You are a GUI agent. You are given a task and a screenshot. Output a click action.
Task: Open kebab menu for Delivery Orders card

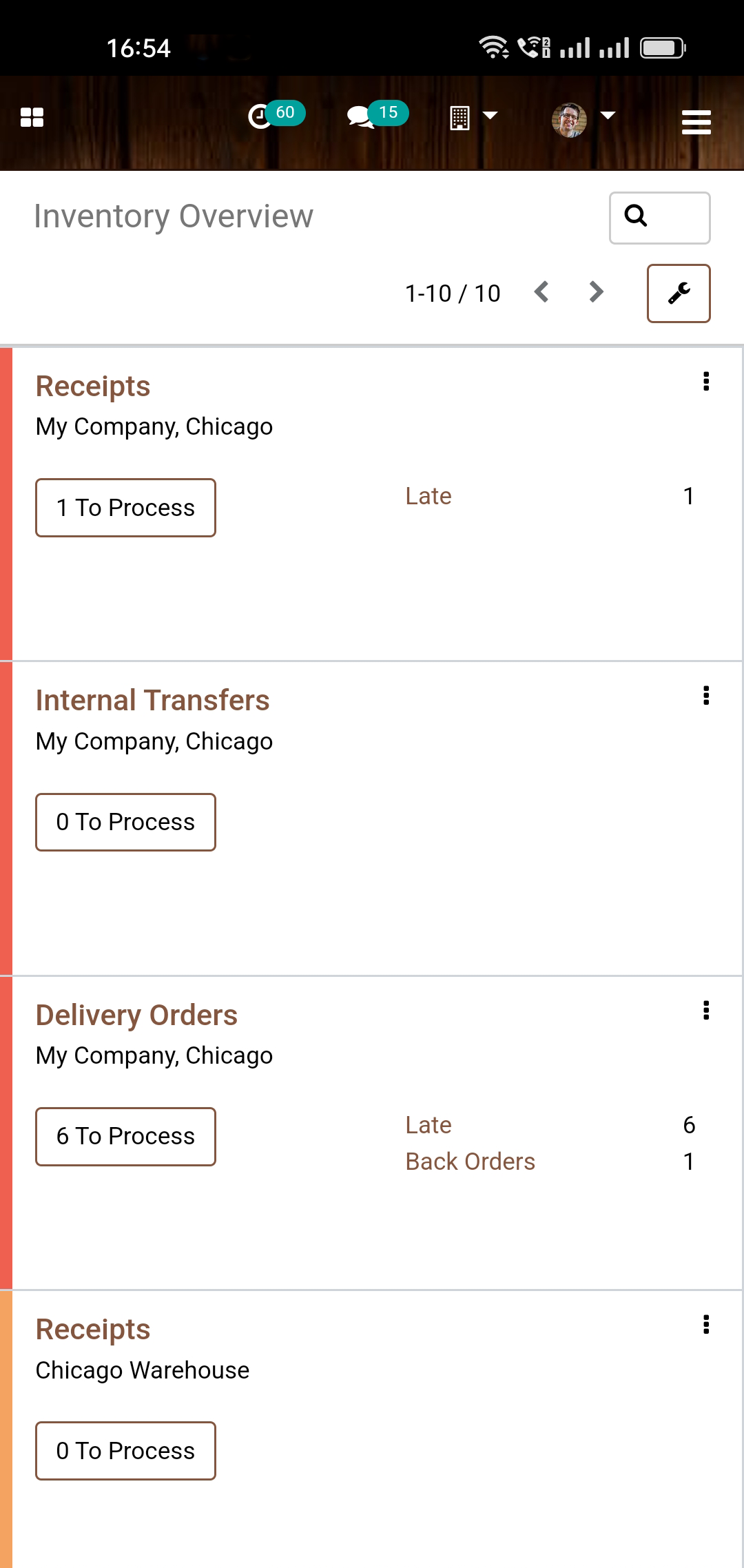pyautogui.click(x=706, y=1010)
